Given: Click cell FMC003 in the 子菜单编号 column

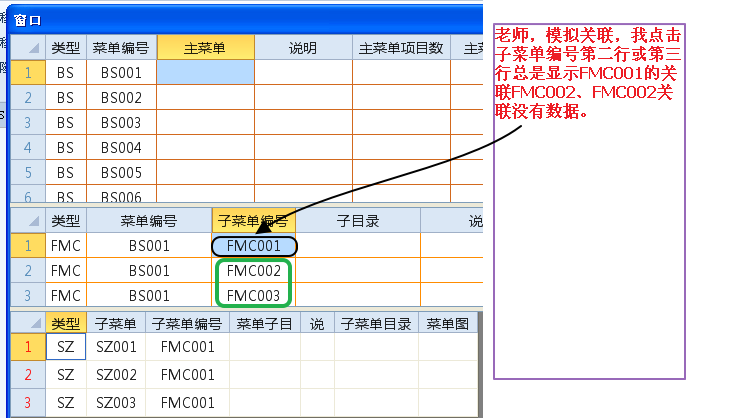Looking at the screenshot, I should [x=254, y=295].
